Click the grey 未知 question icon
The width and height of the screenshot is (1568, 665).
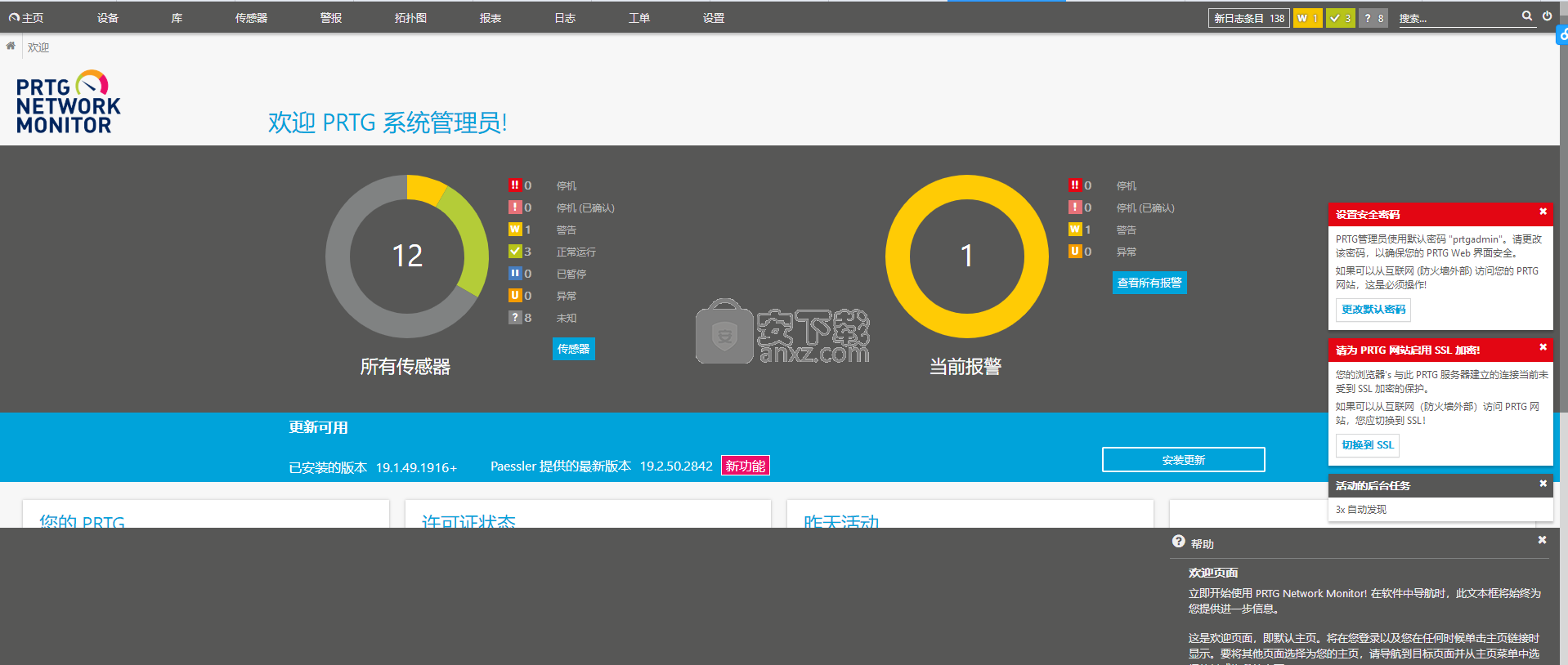tap(515, 318)
